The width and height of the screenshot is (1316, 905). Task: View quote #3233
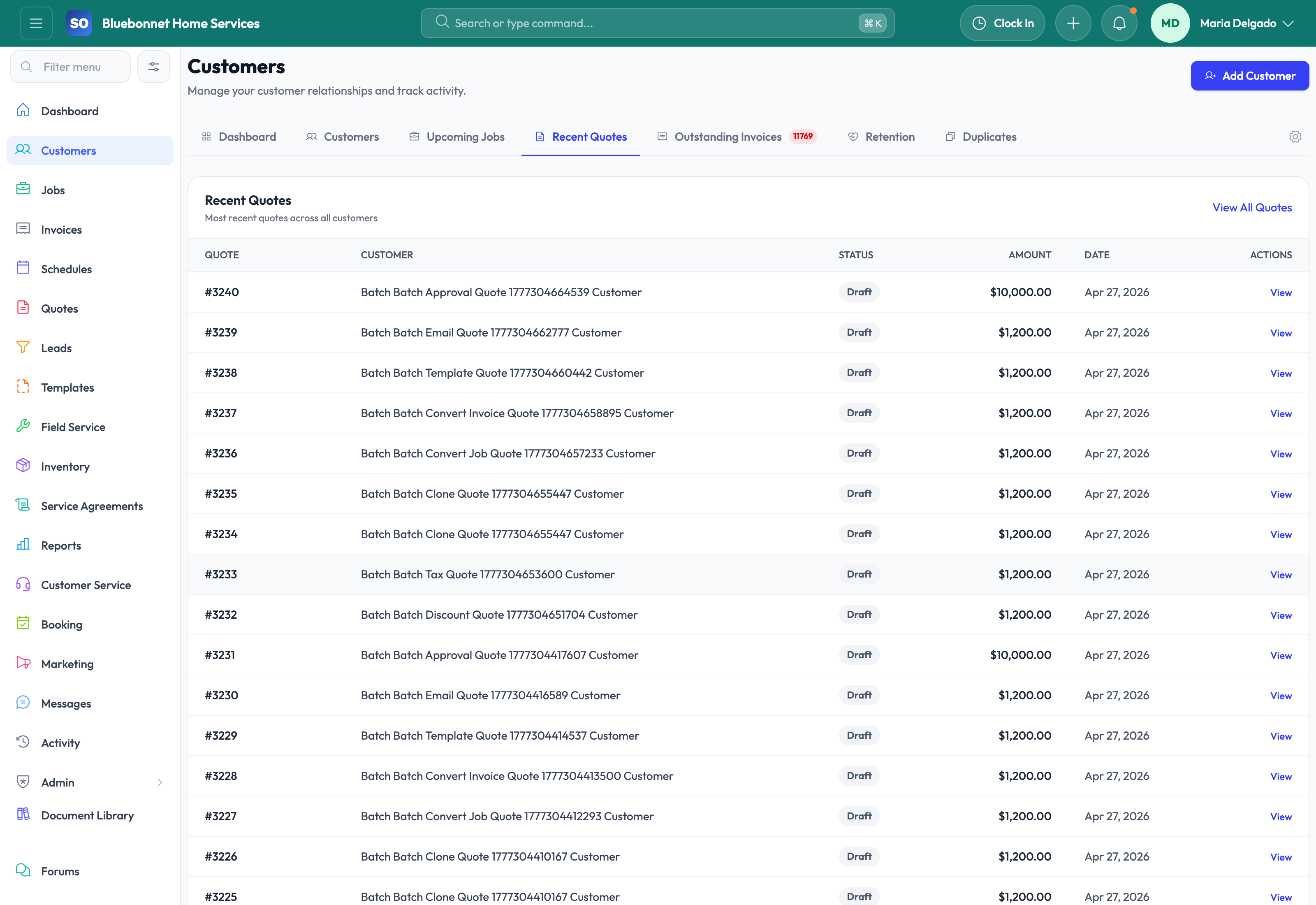pyautogui.click(x=1281, y=575)
